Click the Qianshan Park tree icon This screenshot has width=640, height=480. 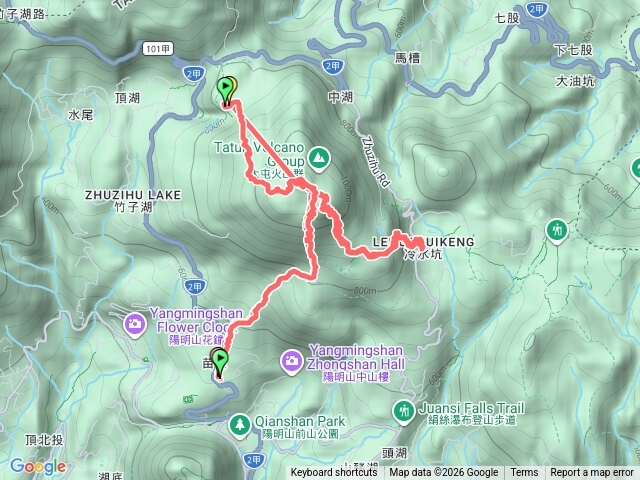(240, 425)
